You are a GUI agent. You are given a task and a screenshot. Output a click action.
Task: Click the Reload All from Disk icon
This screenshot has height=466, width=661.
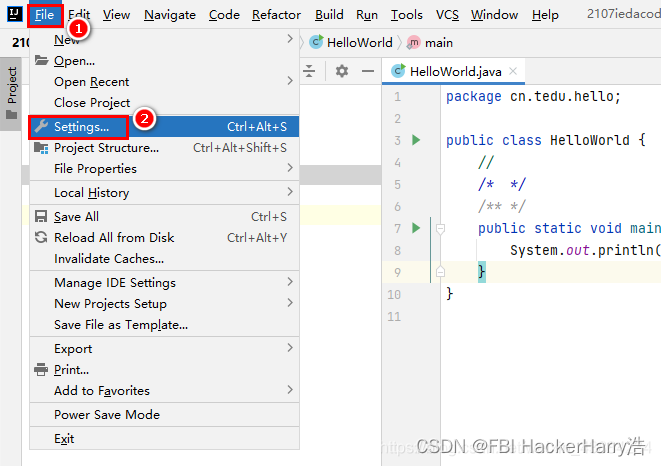point(41,237)
